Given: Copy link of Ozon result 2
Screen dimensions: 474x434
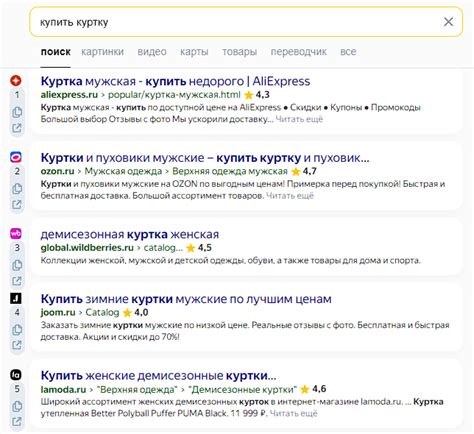Looking at the screenshot, I should (x=17, y=189).
